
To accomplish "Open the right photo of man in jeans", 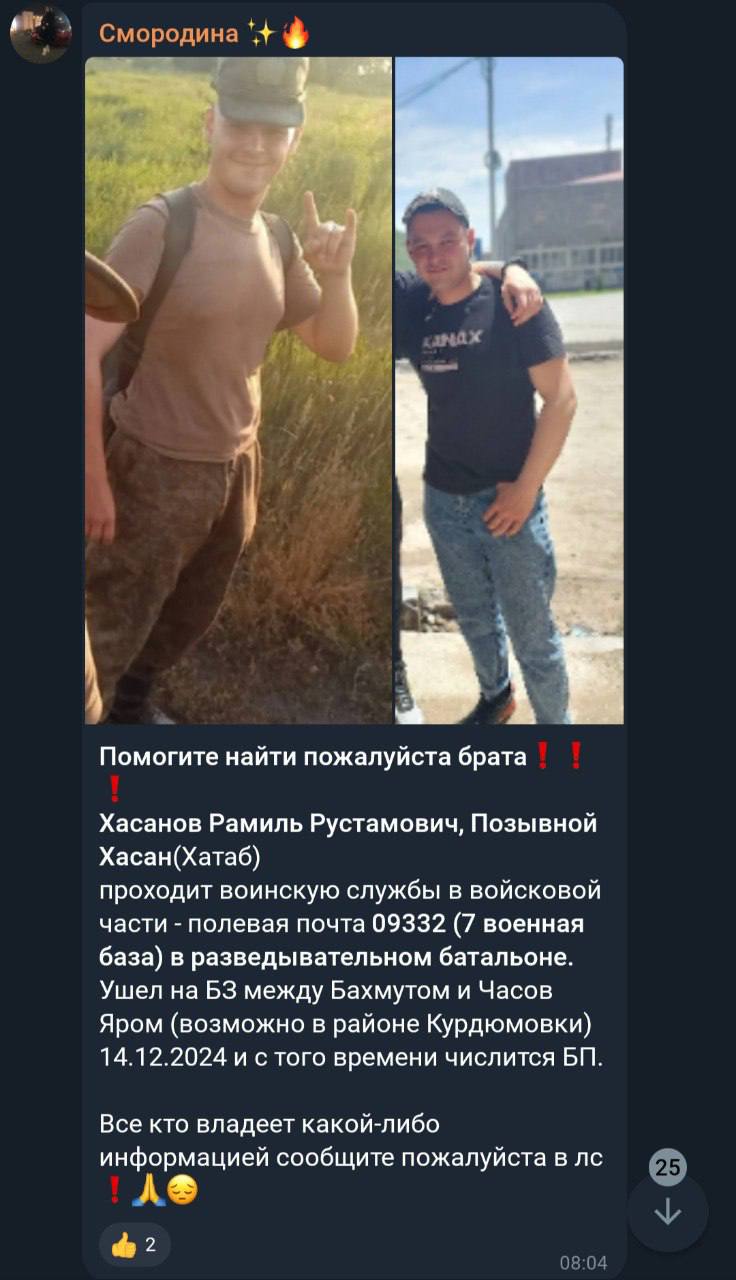I will coord(510,390).
